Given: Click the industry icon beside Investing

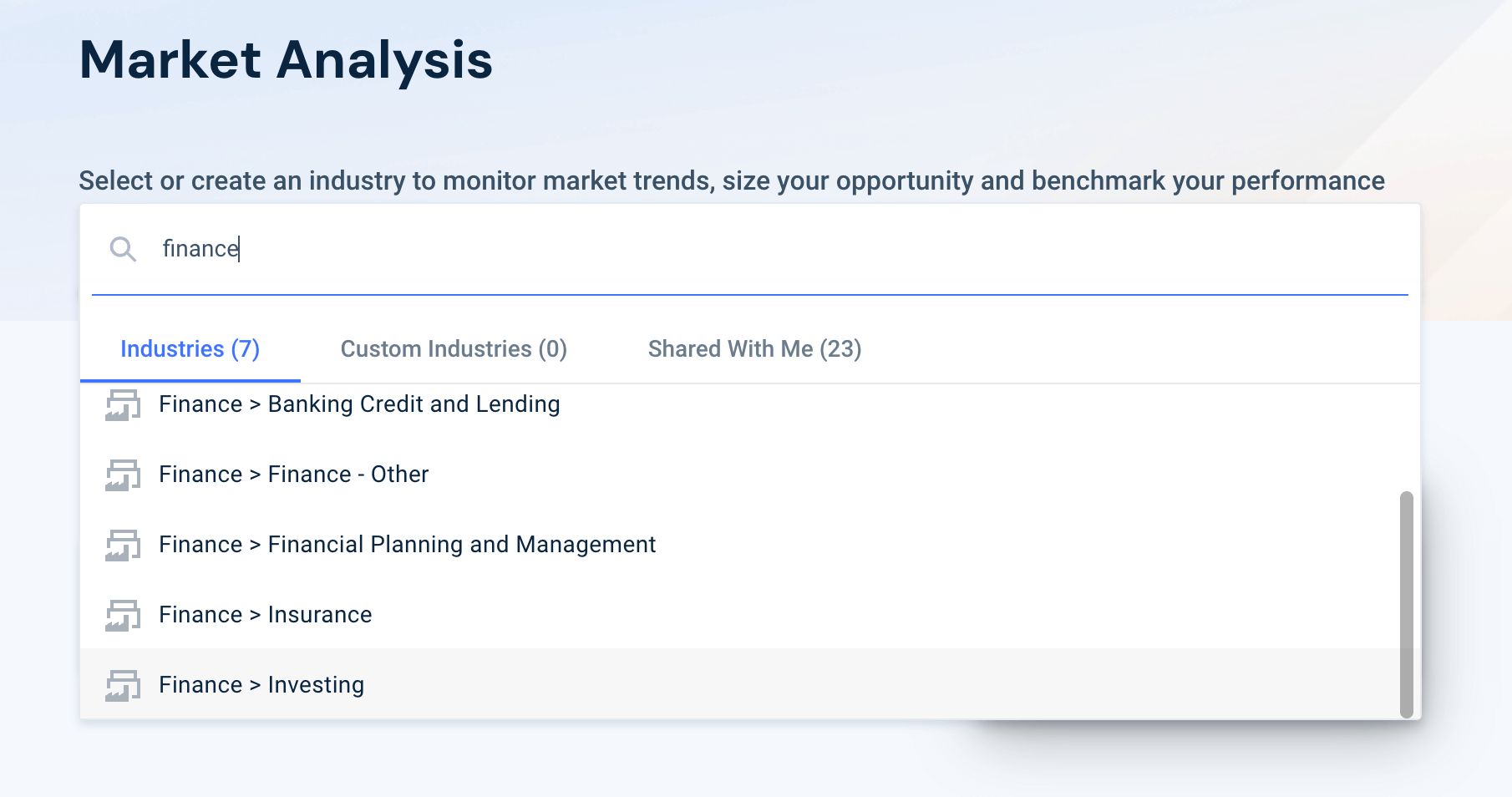Looking at the screenshot, I should 123,685.
